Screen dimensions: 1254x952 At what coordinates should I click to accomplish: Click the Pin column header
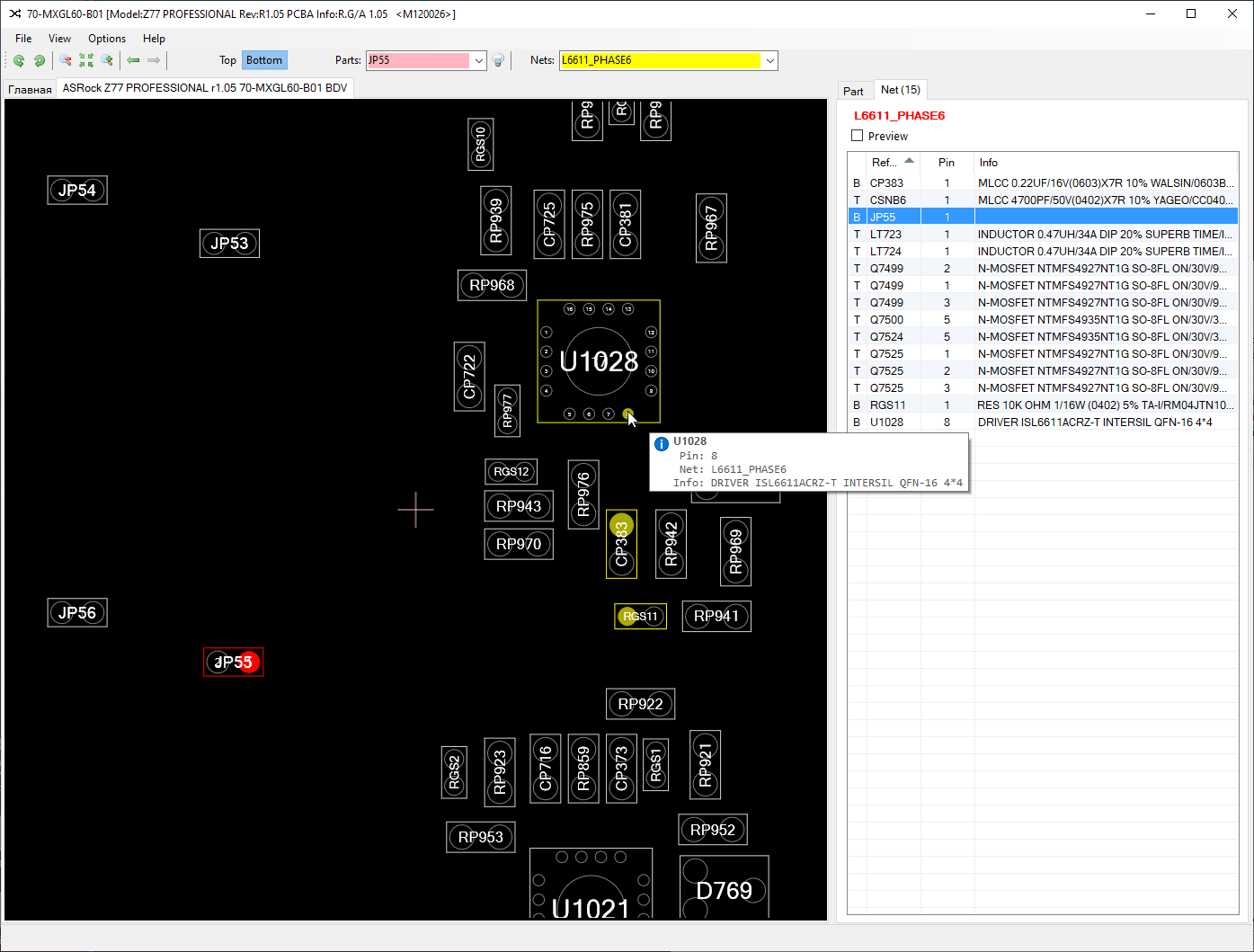947,163
